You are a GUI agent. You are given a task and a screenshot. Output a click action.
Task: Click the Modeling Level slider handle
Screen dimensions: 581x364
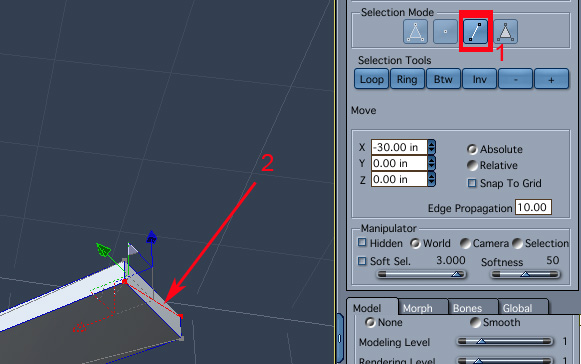(481, 341)
